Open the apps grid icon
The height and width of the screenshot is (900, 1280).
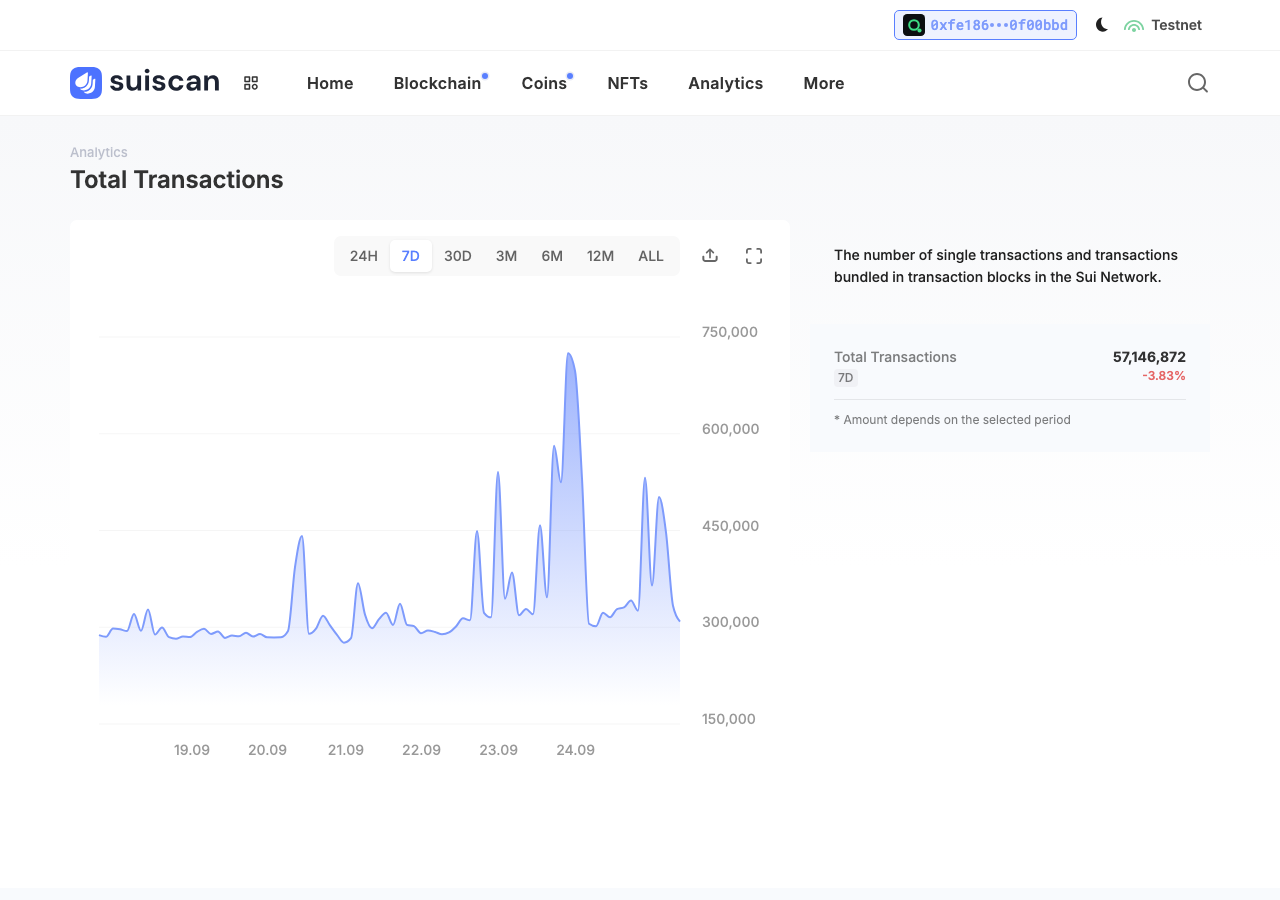(251, 83)
